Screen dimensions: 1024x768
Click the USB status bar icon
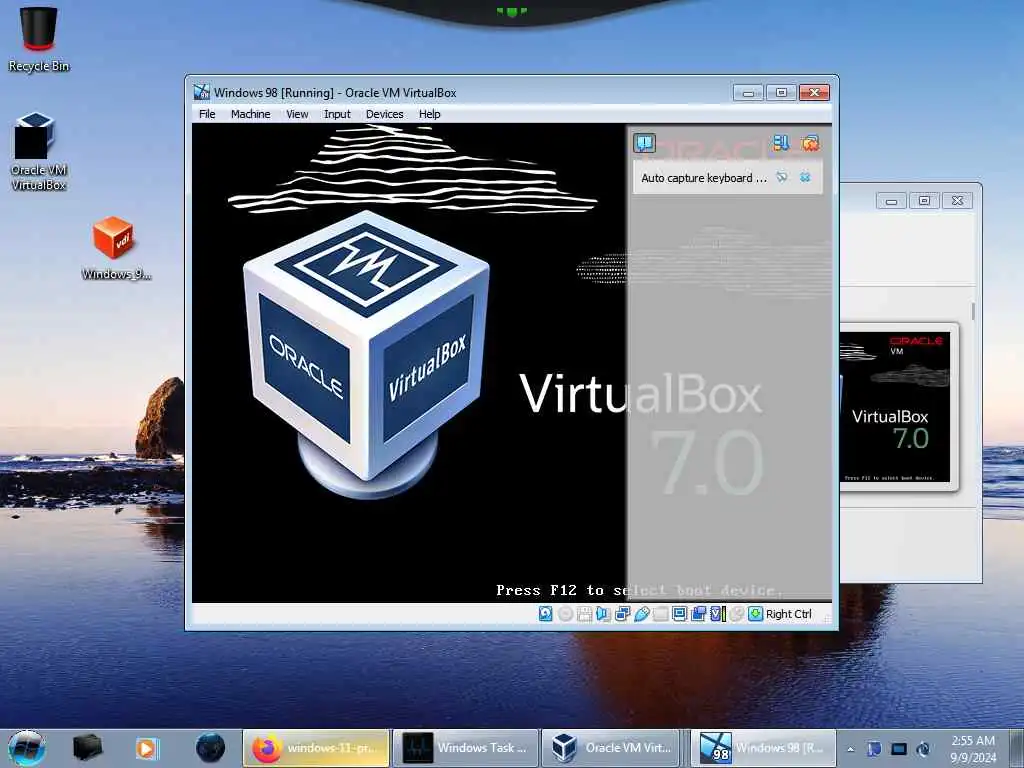(x=641, y=614)
